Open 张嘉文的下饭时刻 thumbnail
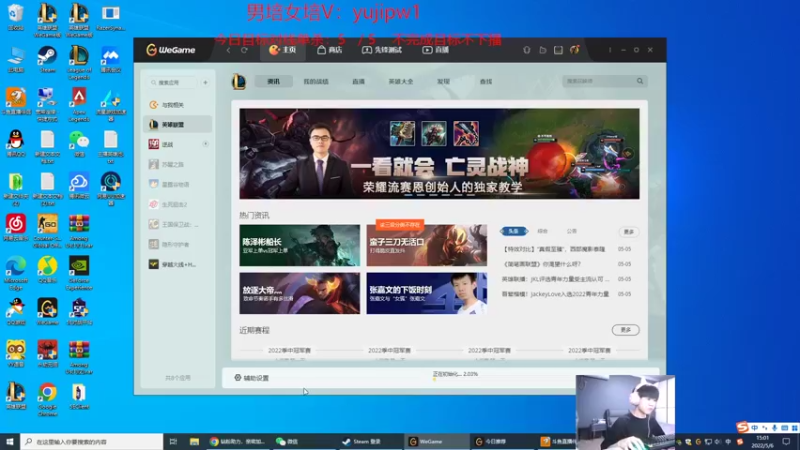This screenshot has height=450, width=800. 427,293
